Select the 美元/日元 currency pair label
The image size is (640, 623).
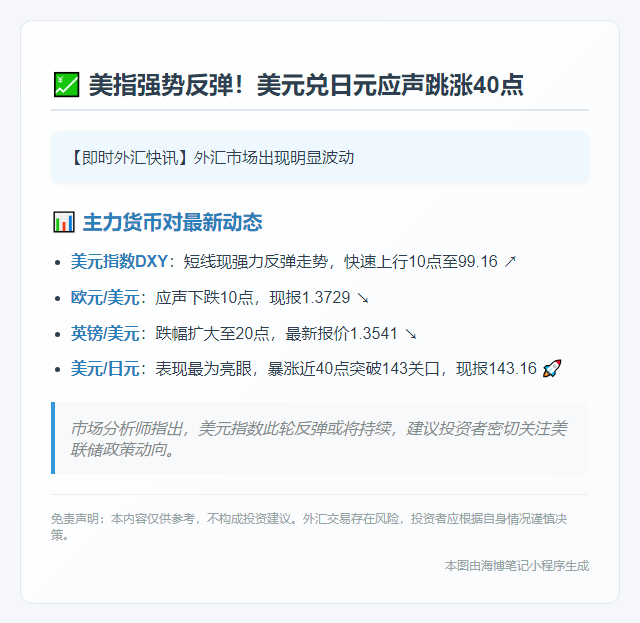coord(105,369)
